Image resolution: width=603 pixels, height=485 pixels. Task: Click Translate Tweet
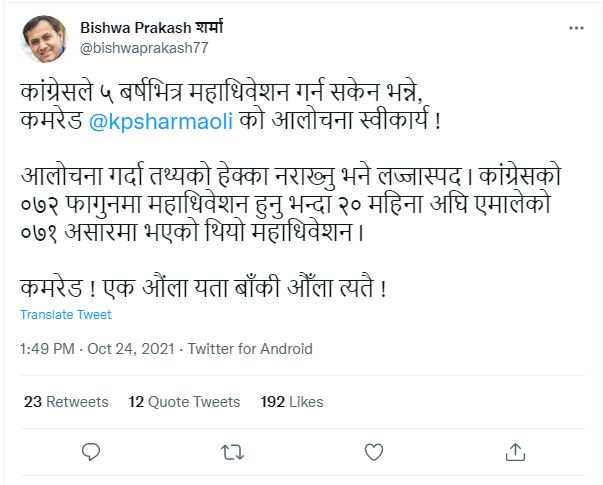click(66, 314)
